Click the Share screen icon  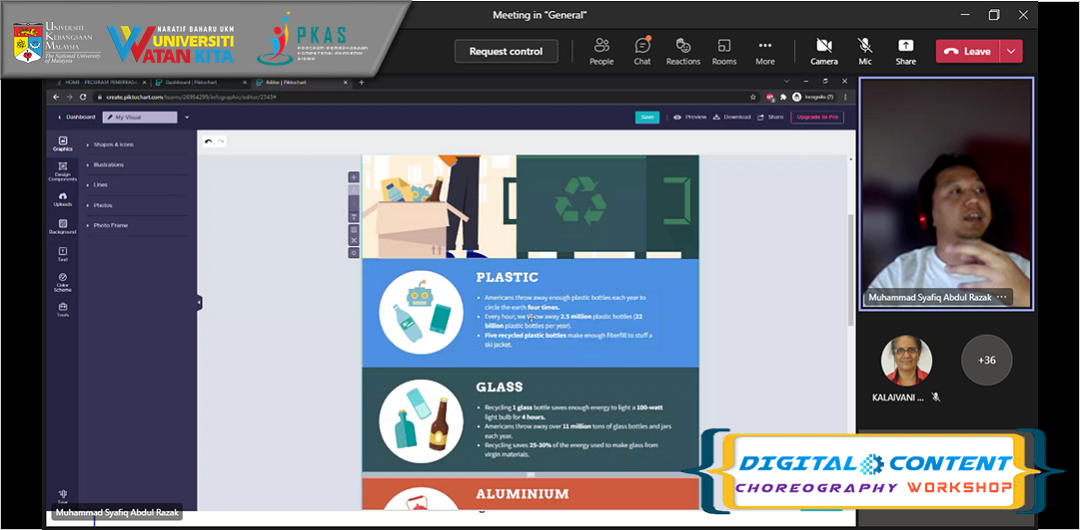[x=905, y=51]
